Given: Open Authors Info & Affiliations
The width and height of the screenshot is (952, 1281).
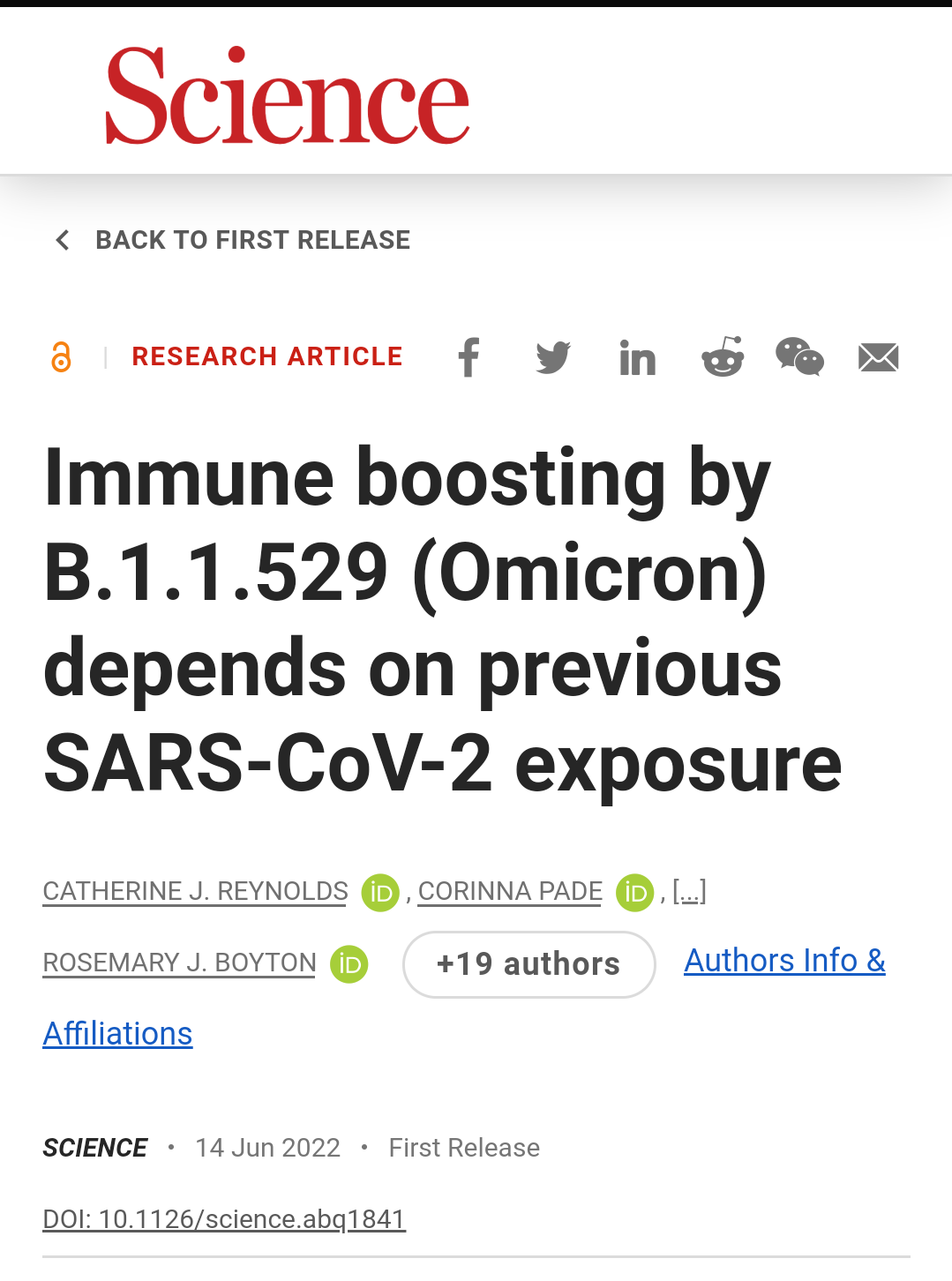Looking at the screenshot, I should point(784,961).
